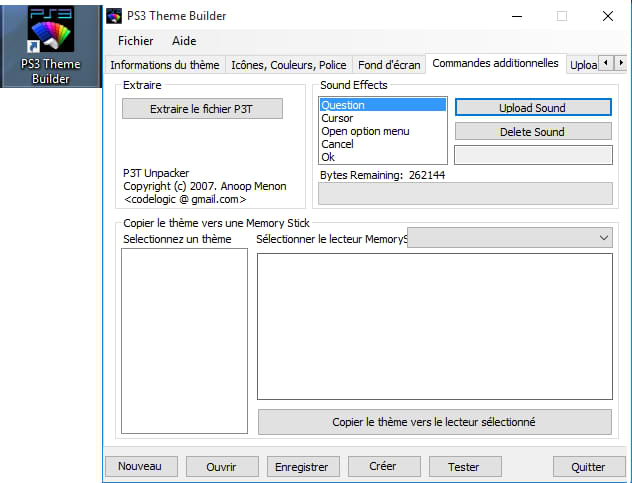Open the PS3 Theme Builder desktop shortcut
The width and height of the screenshot is (632, 483).
coord(50,45)
